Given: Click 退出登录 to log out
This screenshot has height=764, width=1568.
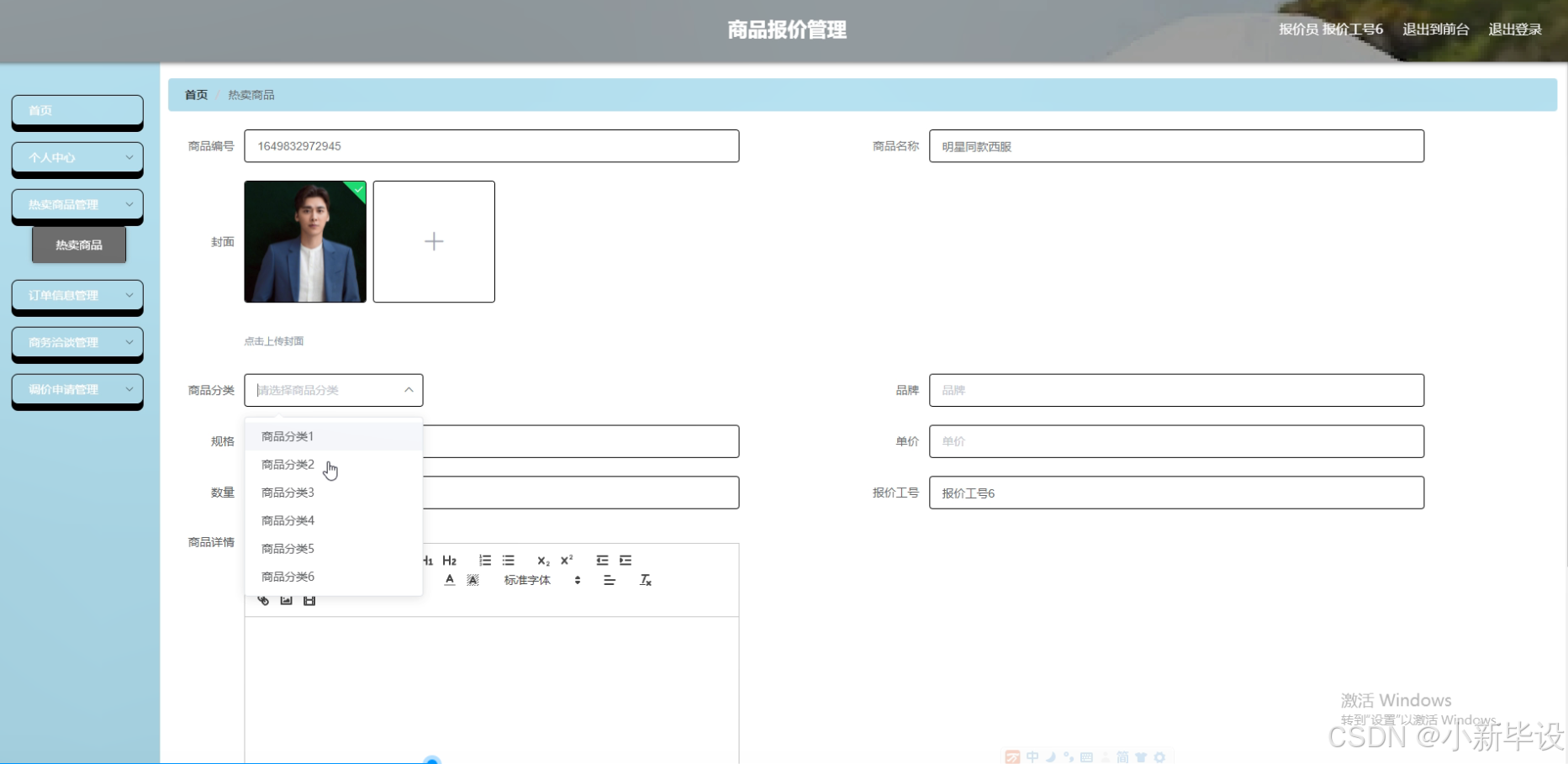Looking at the screenshot, I should pyautogui.click(x=1514, y=28).
